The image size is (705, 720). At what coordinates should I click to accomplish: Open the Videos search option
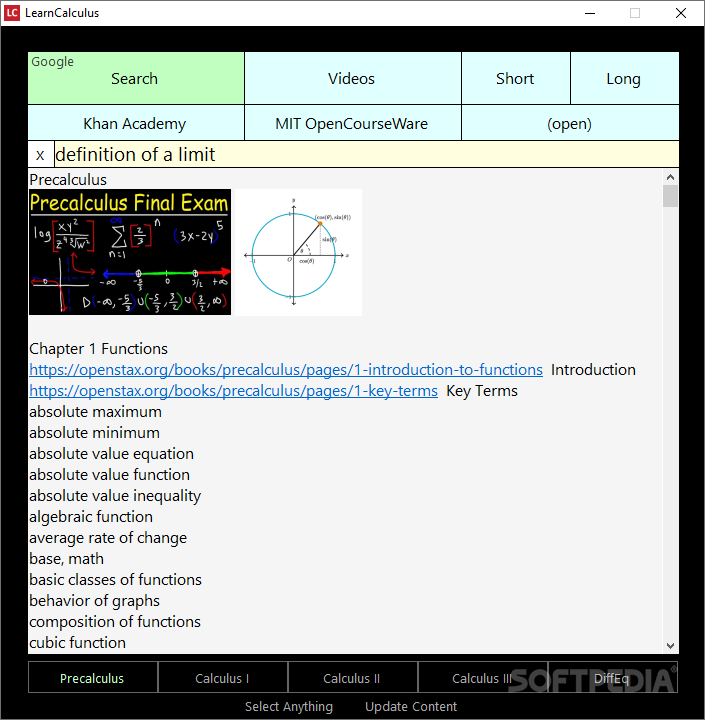(x=352, y=78)
